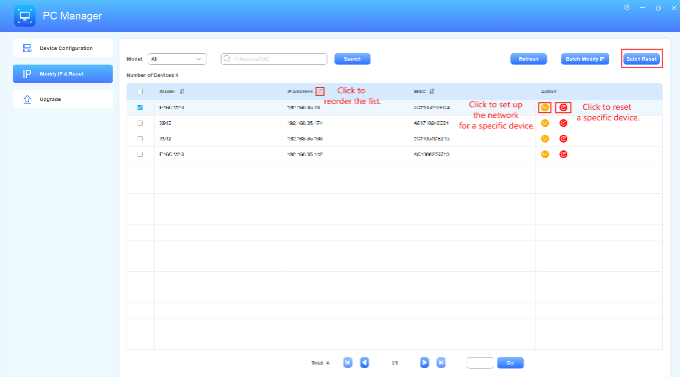Open network setup for the third device row
The width and height of the screenshot is (680, 377).
pos(545,139)
